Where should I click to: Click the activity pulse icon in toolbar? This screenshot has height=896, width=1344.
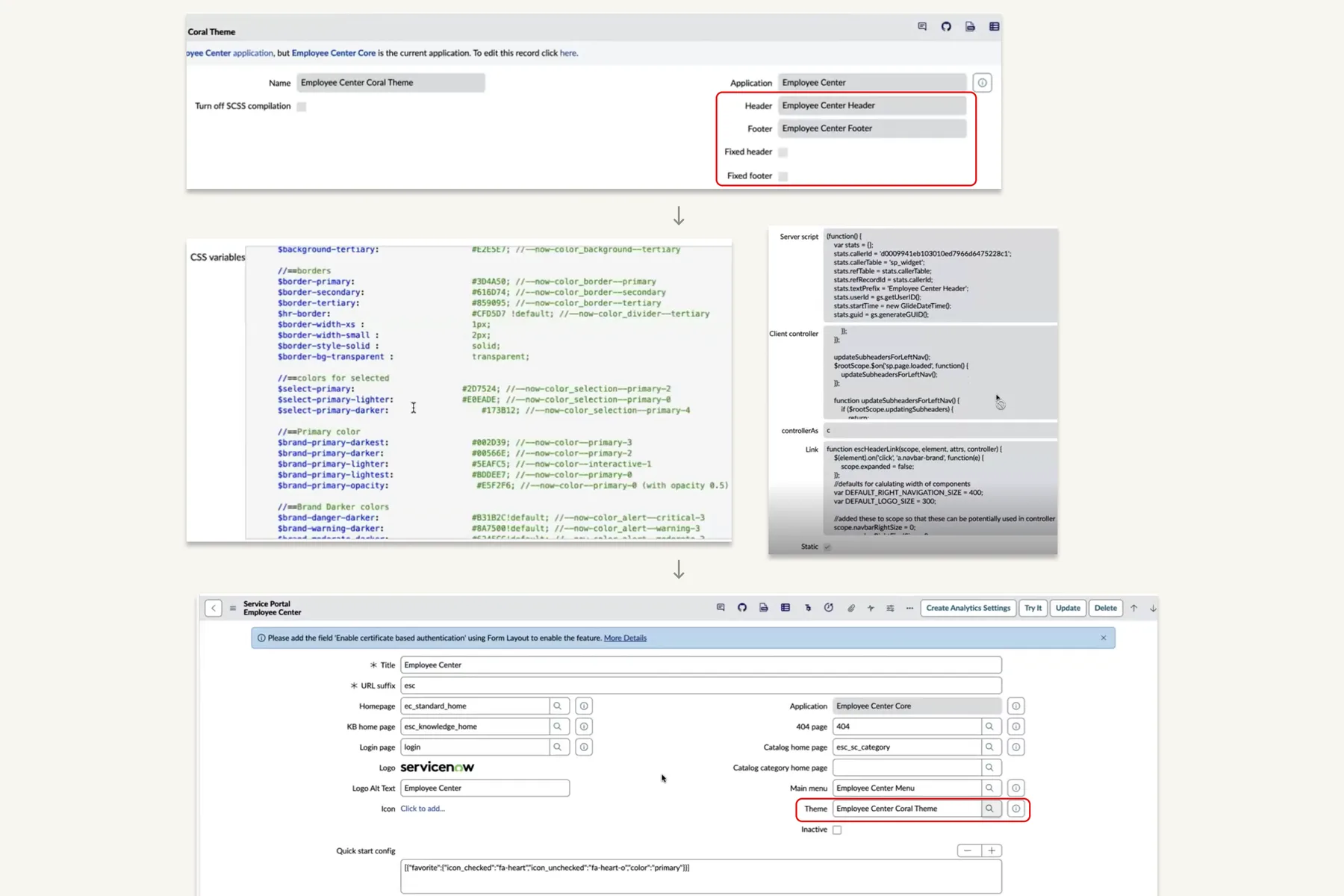pyautogui.click(x=871, y=608)
